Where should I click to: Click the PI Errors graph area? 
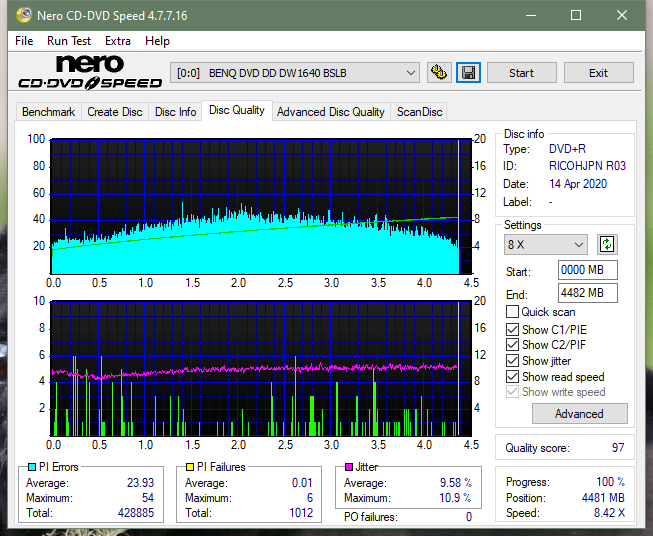261,207
